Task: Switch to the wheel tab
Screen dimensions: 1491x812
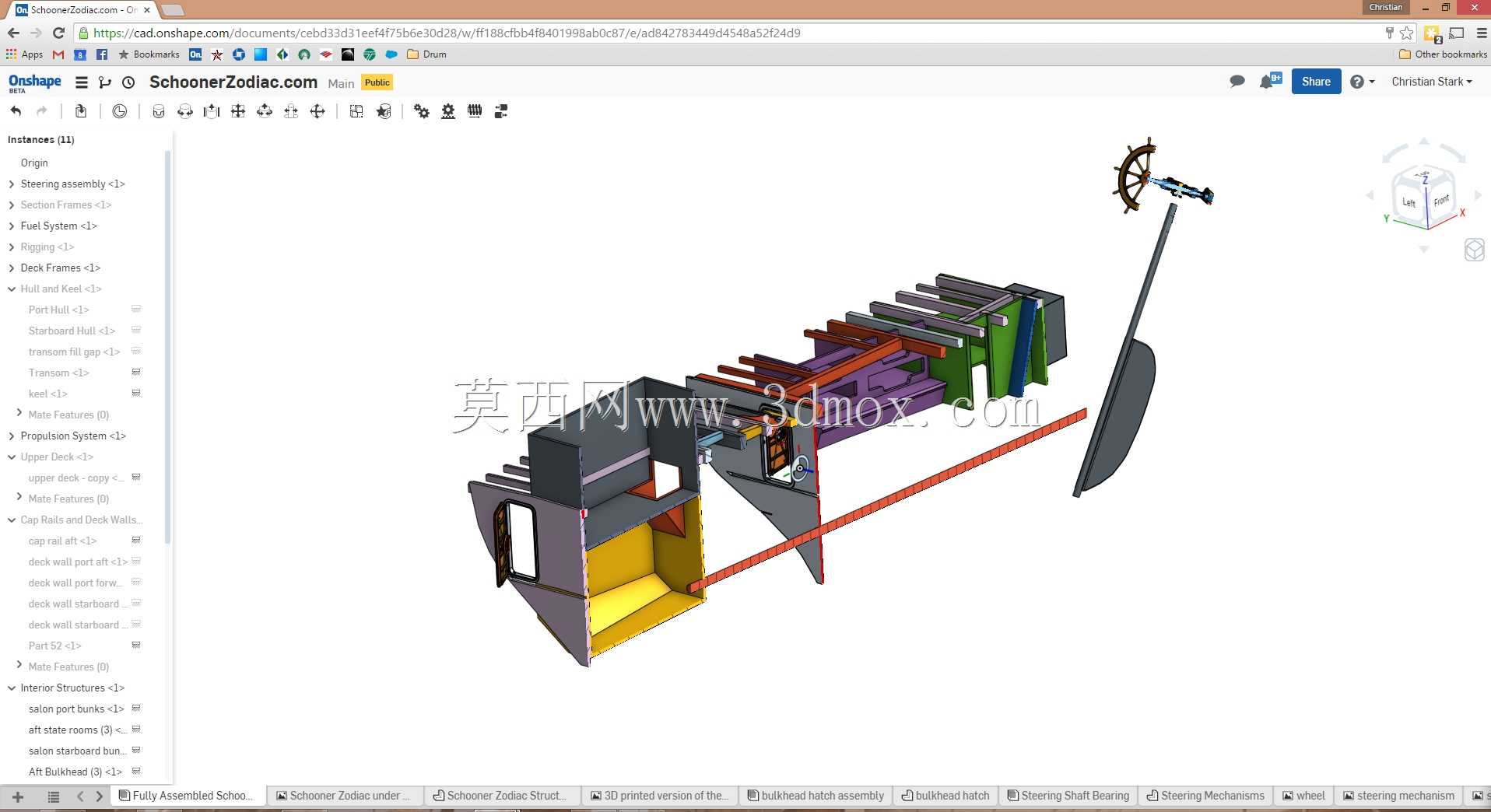Action: 1304,796
